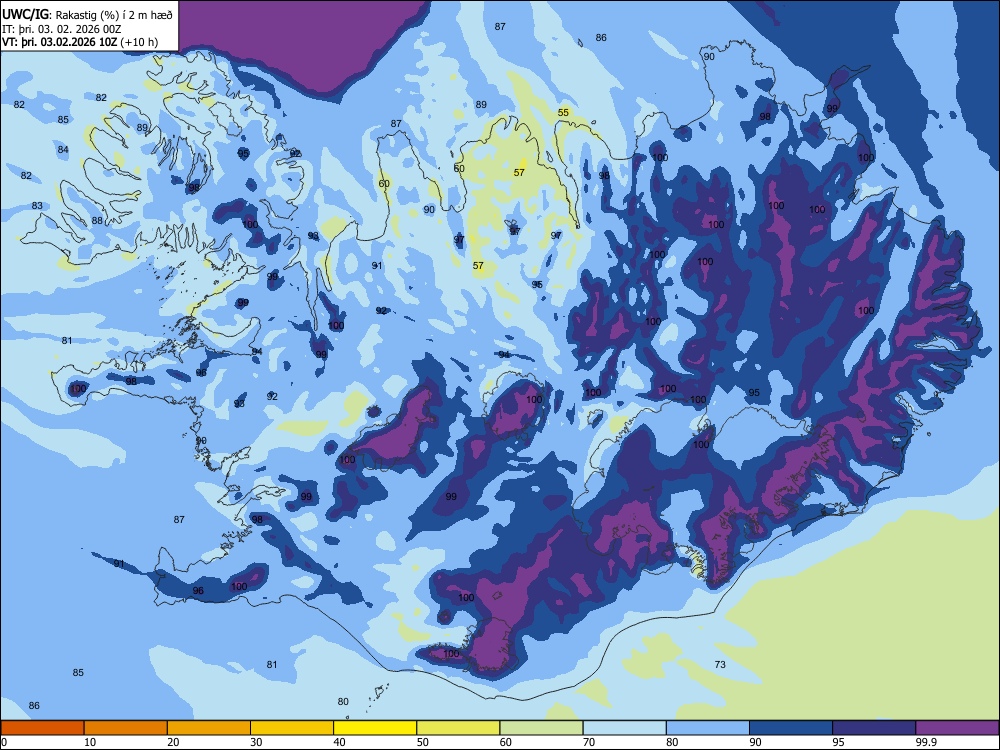
Task: Select the 10–20 orange legend swatch
Action: pyautogui.click(x=126, y=728)
